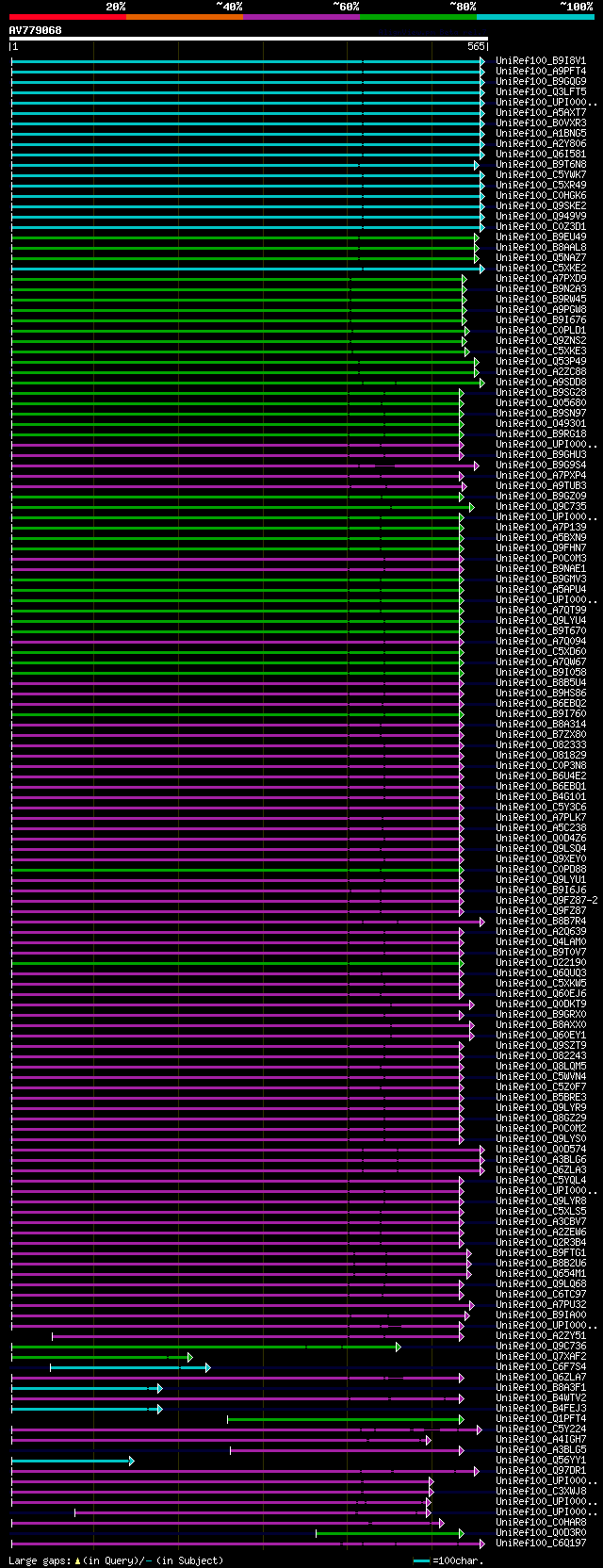Select hit label UniRef100_A1BNG5

point(541,134)
